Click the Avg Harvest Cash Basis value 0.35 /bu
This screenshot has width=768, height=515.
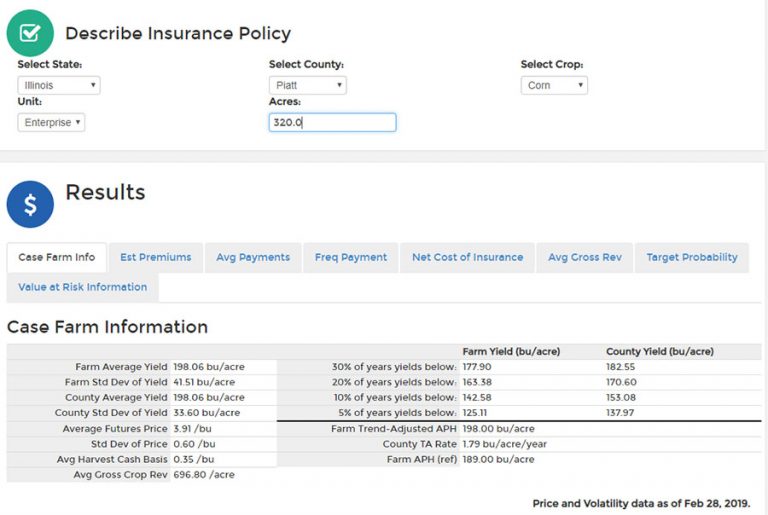194,459
